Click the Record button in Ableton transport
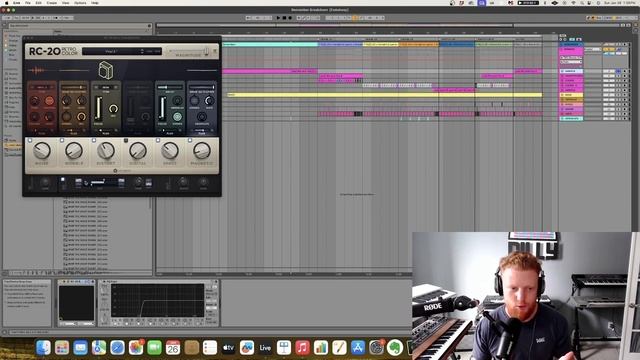This screenshot has width=640, height=360. [290, 18]
